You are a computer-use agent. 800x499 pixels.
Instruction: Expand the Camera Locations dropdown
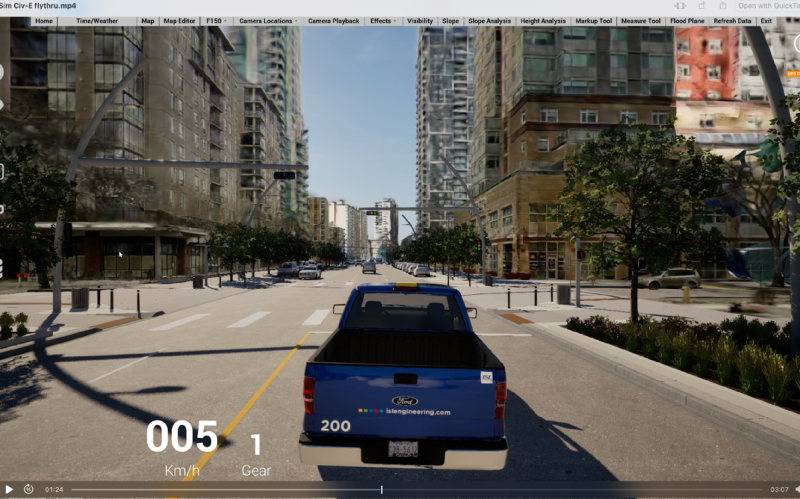[267, 21]
